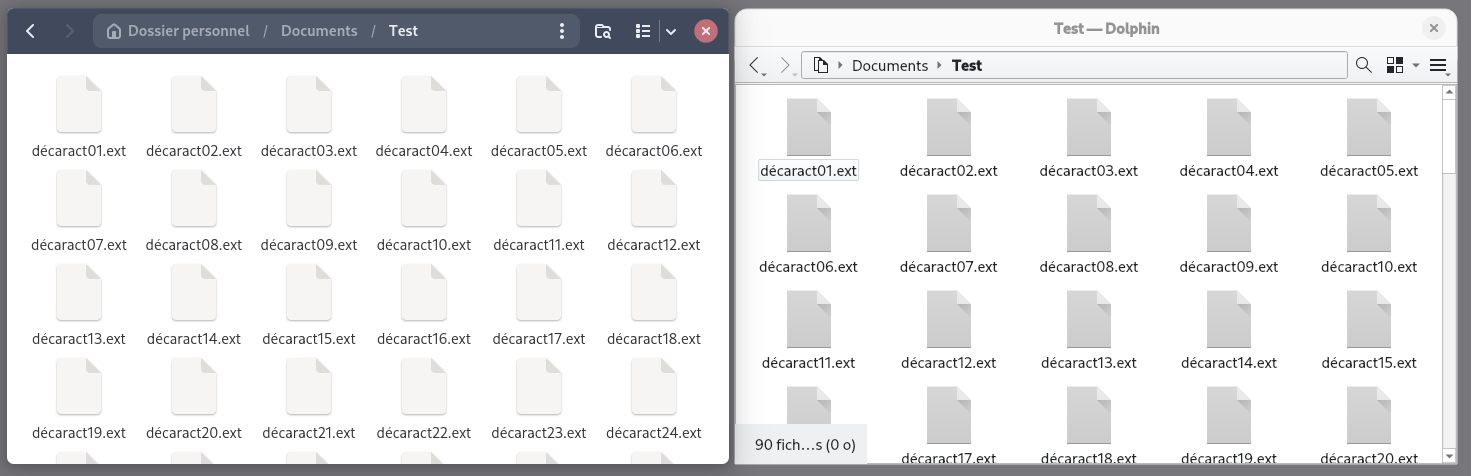
Task: Select décaract05.ext icon in Dolphin
Action: point(1369,127)
